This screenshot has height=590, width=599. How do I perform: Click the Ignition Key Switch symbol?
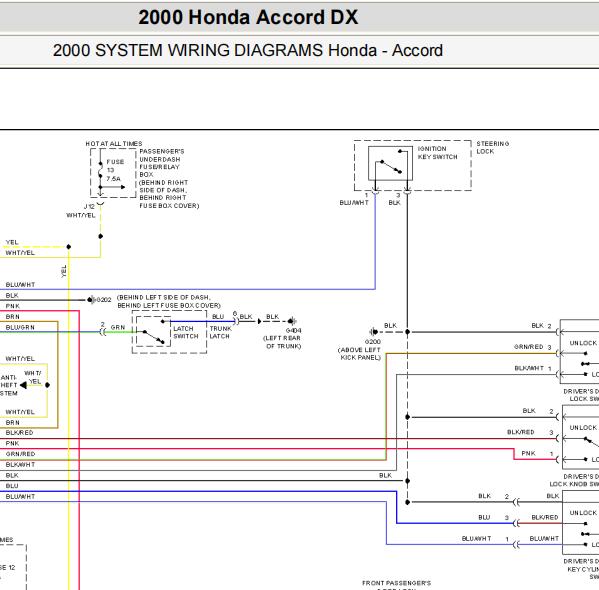(x=390, y=164)
